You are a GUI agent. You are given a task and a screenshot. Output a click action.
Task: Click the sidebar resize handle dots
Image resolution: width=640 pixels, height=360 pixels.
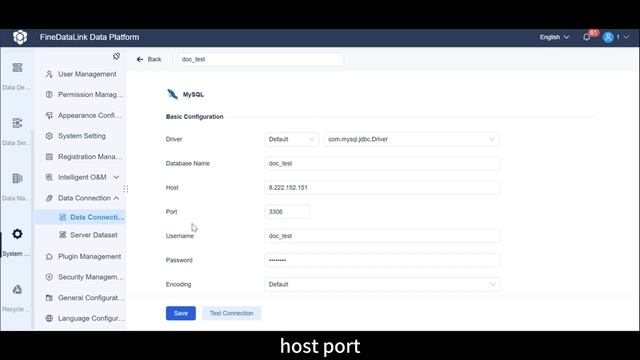point(125,189)
